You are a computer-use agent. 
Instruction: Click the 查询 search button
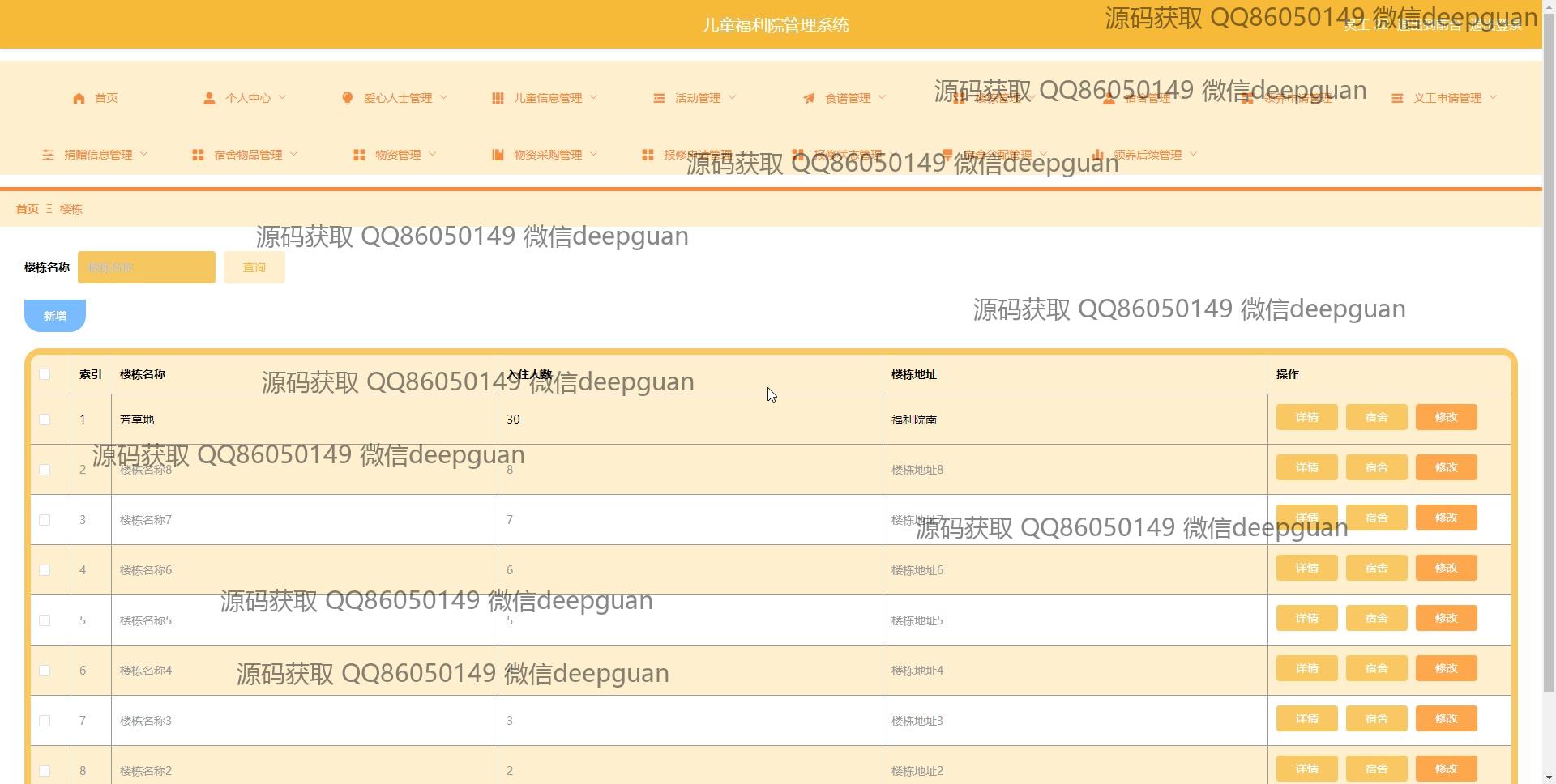point(254,267)
